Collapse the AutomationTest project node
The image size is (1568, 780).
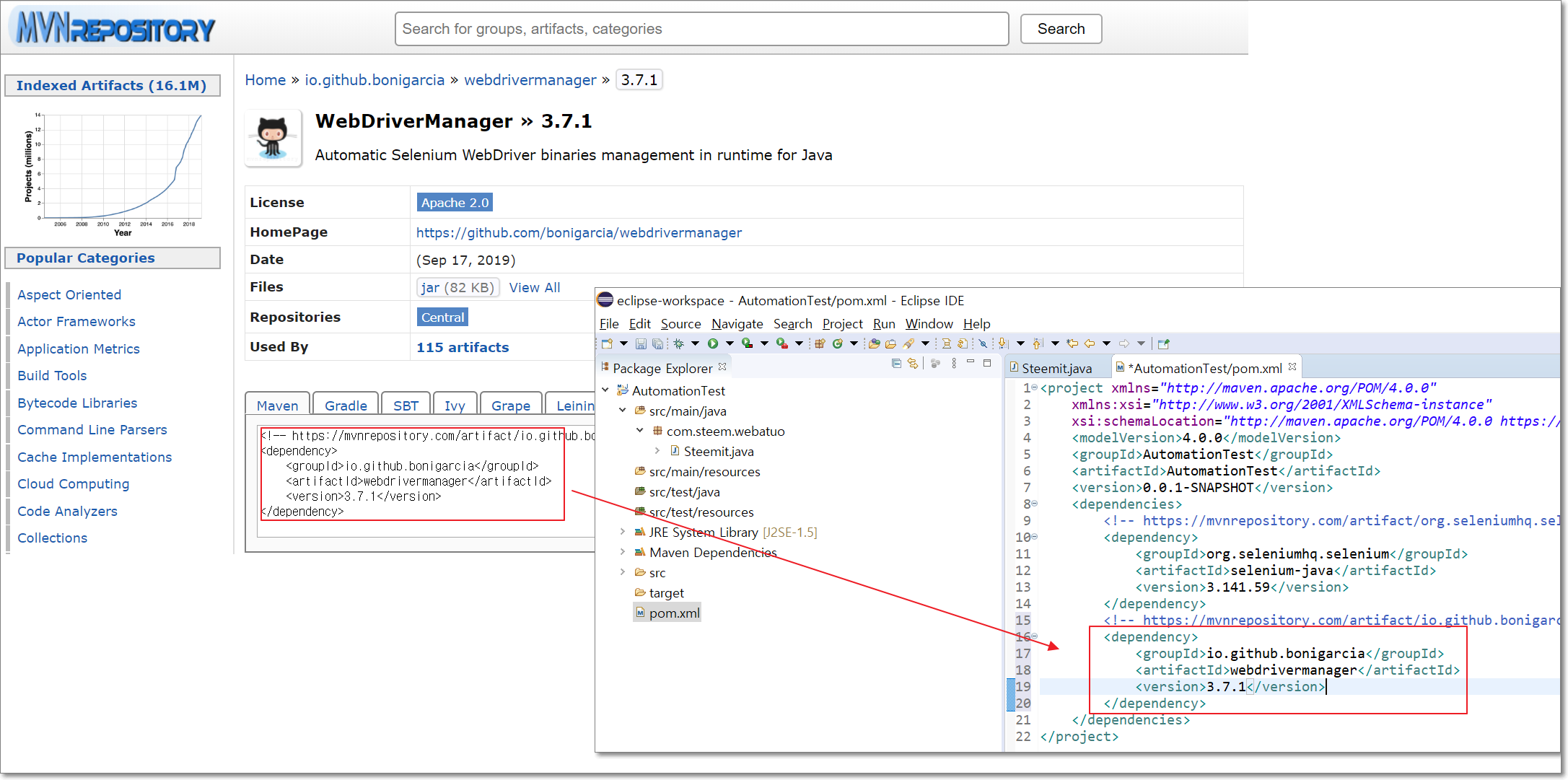(x=605, y=390)
